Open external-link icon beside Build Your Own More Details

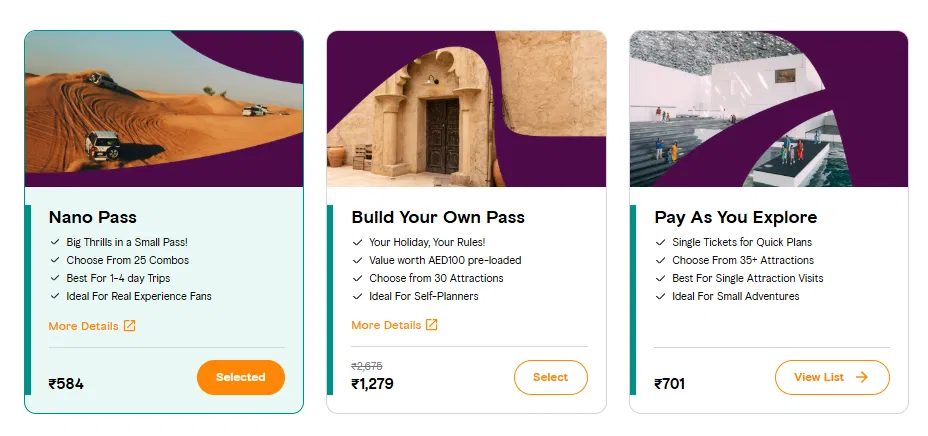(x=432, y=325)
